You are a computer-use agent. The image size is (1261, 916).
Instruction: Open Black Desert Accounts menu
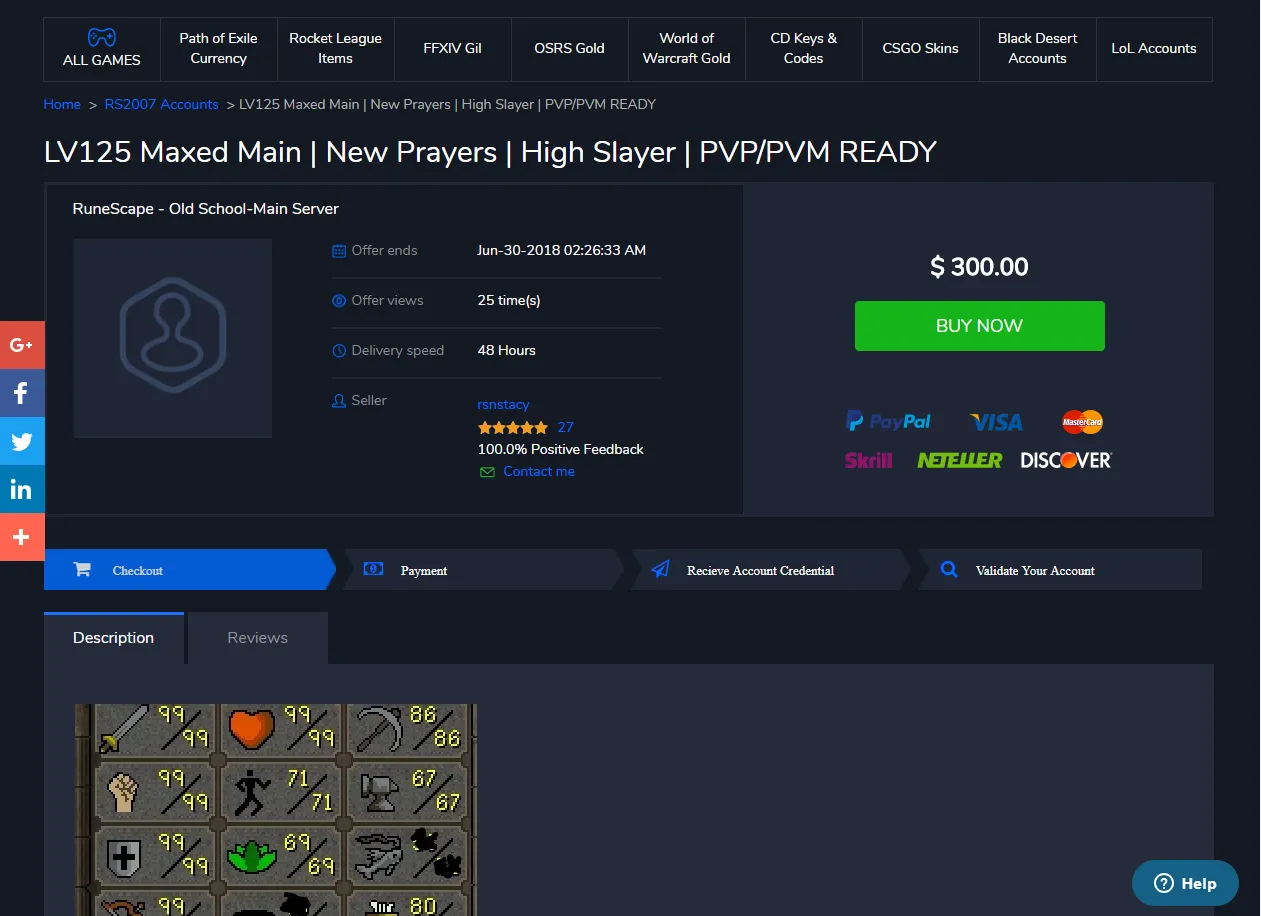click(x=1037, y=48)
